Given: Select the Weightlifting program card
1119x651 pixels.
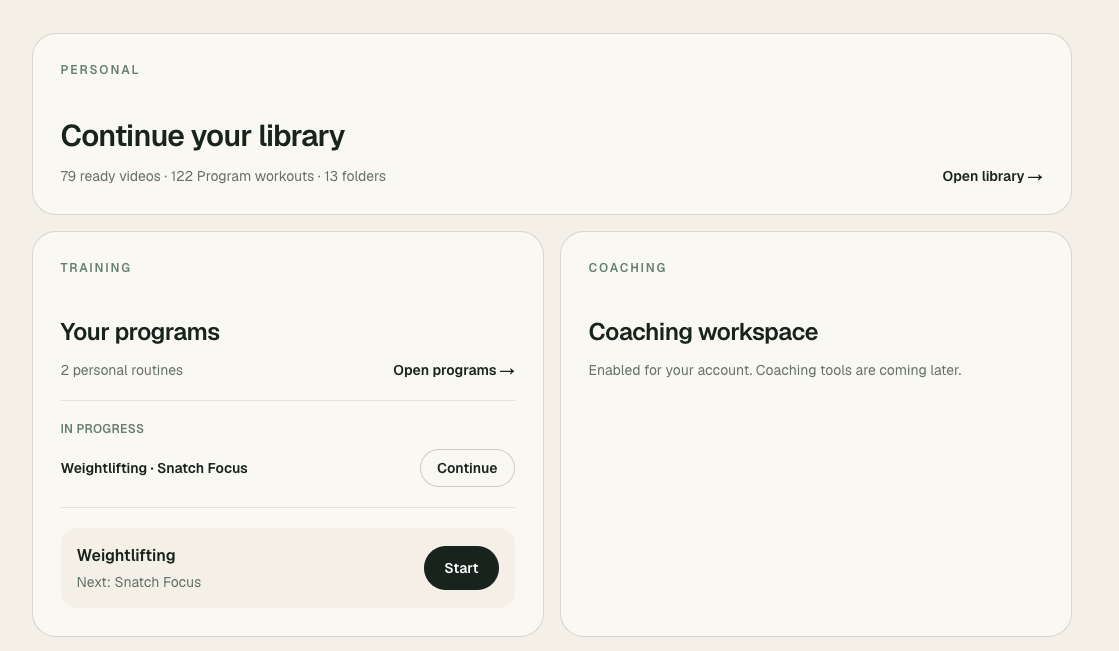Looking at the screenshot, I should (x=288, y=568).
